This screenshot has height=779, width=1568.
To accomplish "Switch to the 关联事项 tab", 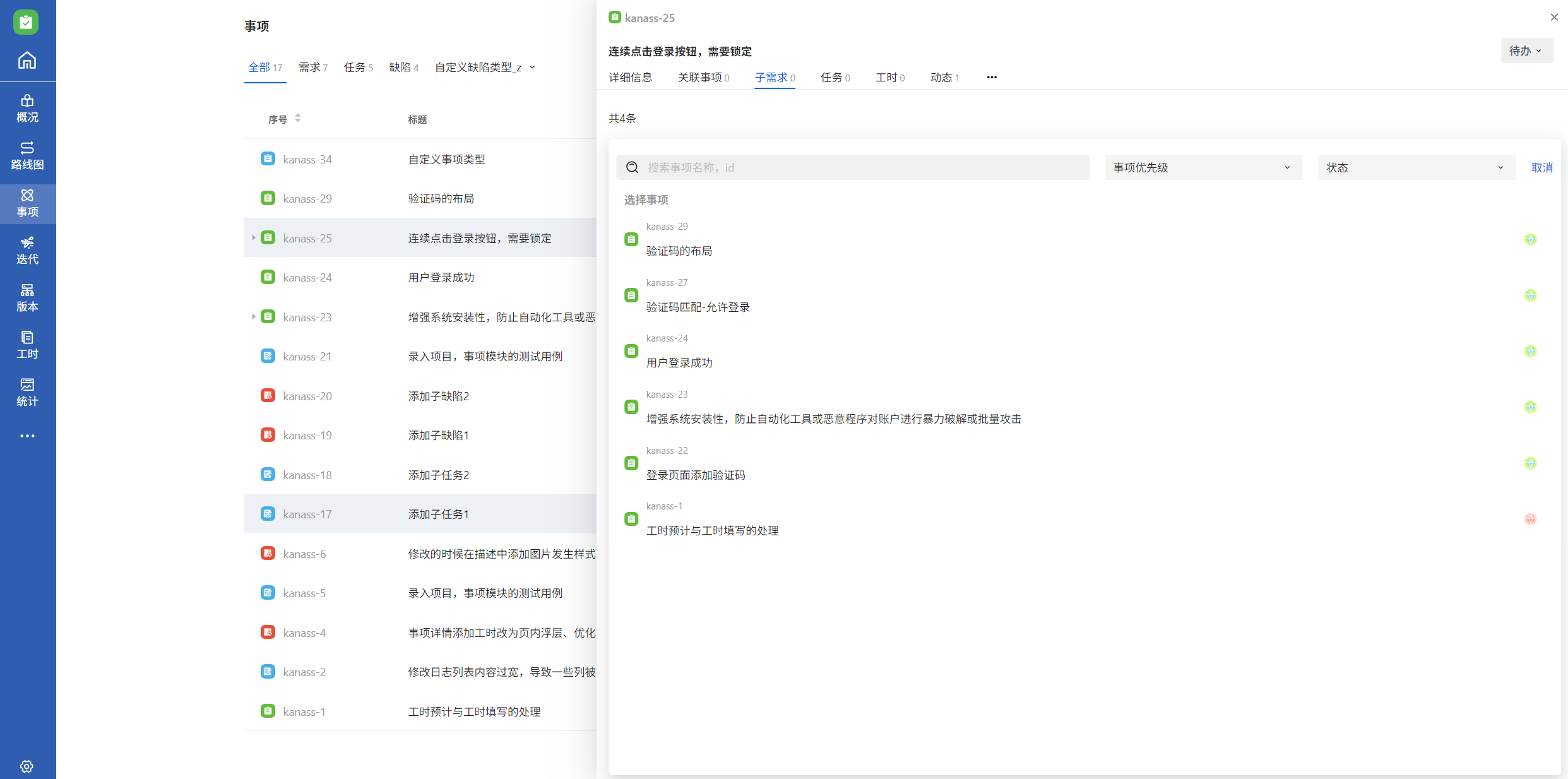I will [x=703, y=77].
